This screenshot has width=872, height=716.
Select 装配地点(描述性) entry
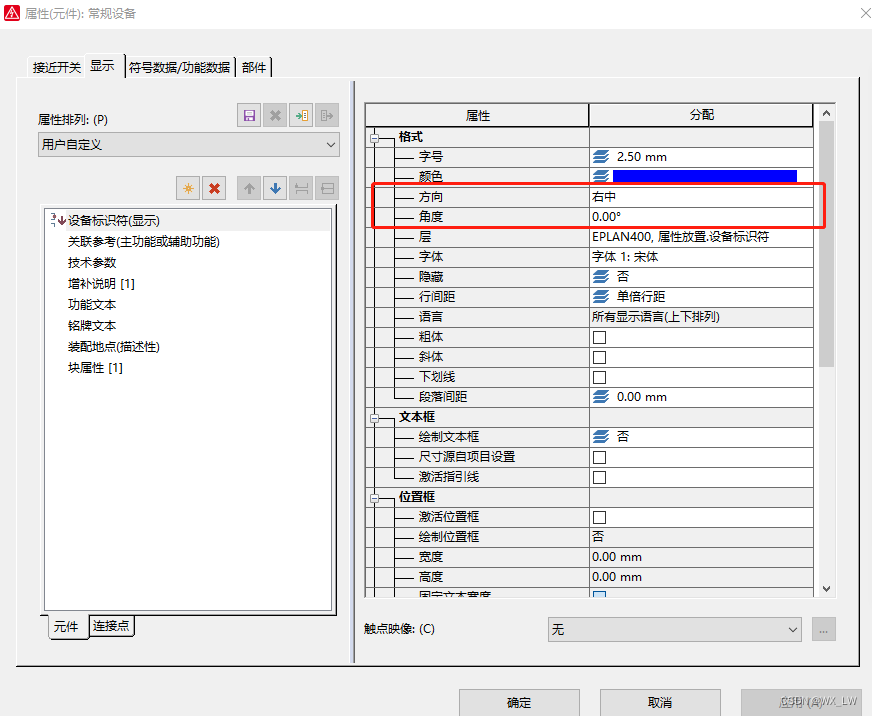(114, 347)
